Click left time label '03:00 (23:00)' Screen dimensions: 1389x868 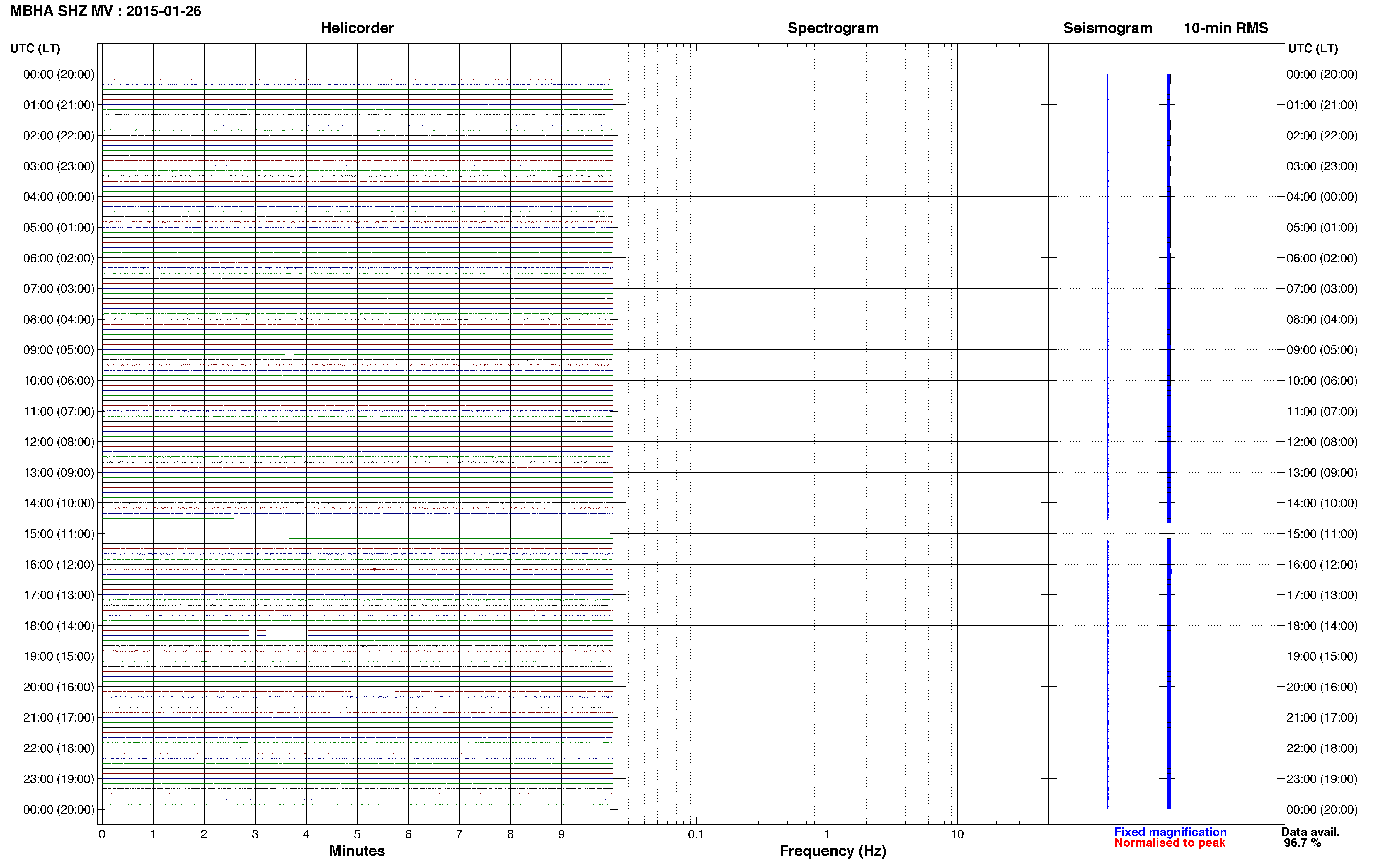[x=59, y=166]
